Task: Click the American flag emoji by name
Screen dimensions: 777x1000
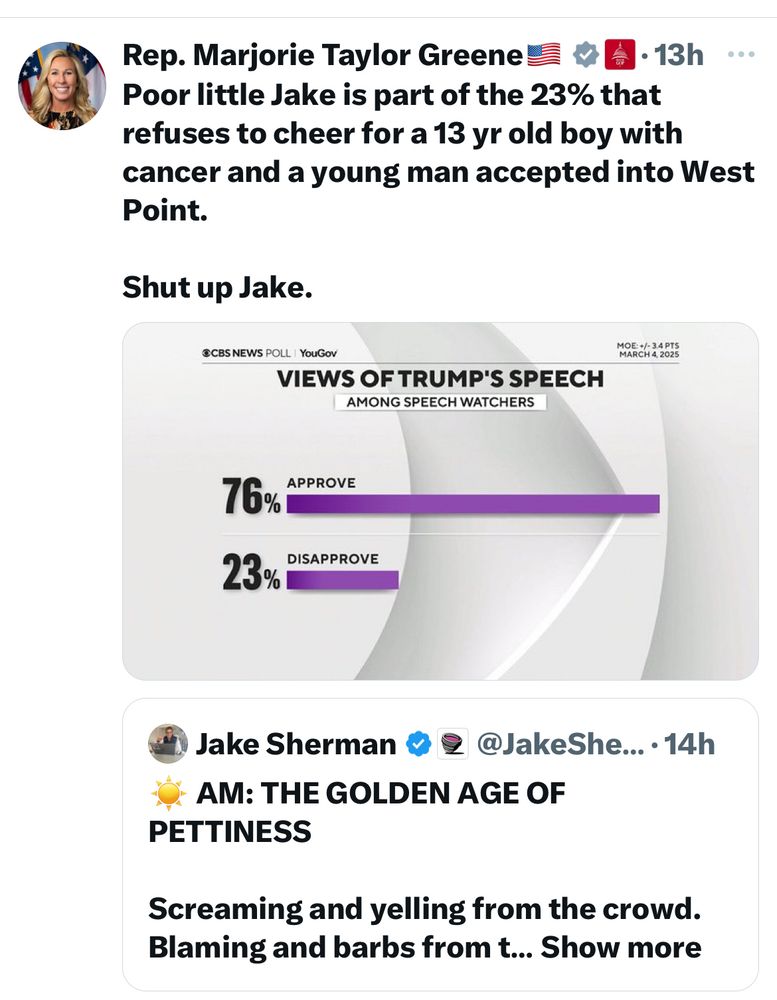Action: (x=544, y=56)
